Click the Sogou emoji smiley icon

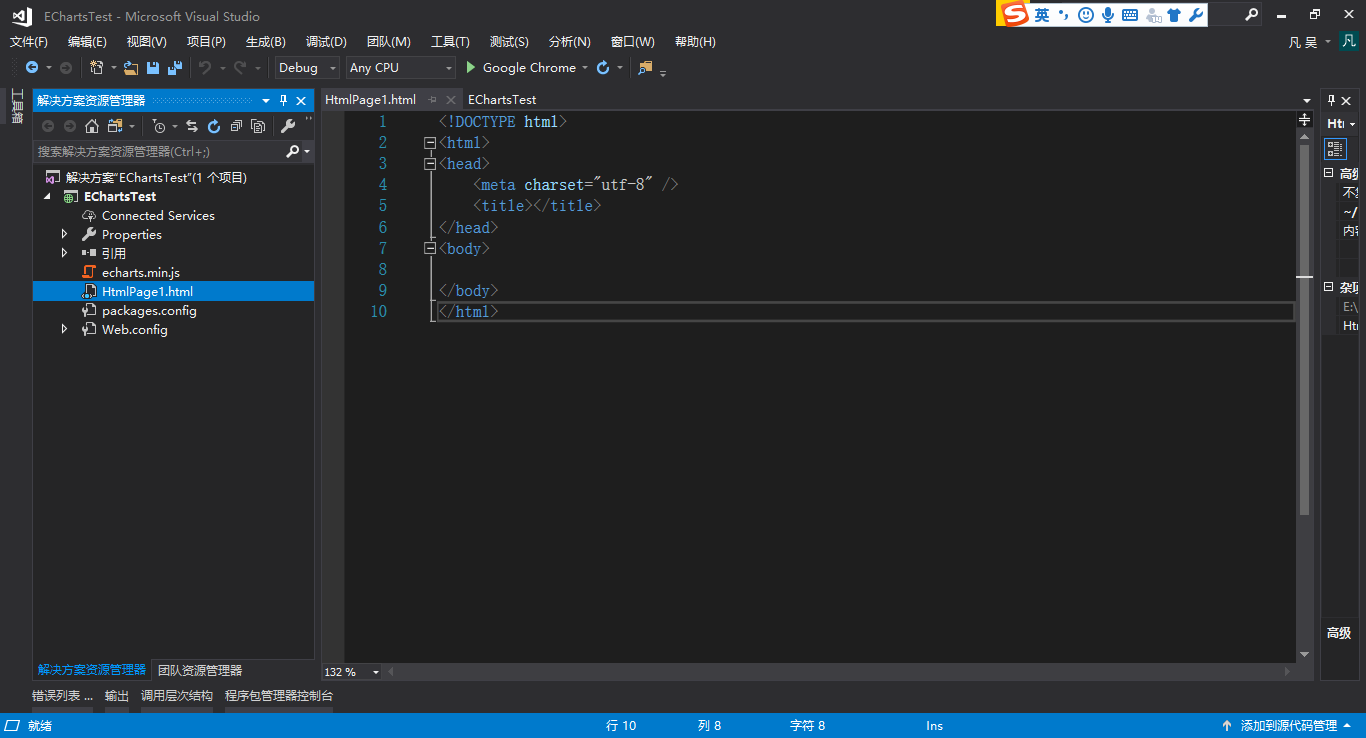(1086, 15)
